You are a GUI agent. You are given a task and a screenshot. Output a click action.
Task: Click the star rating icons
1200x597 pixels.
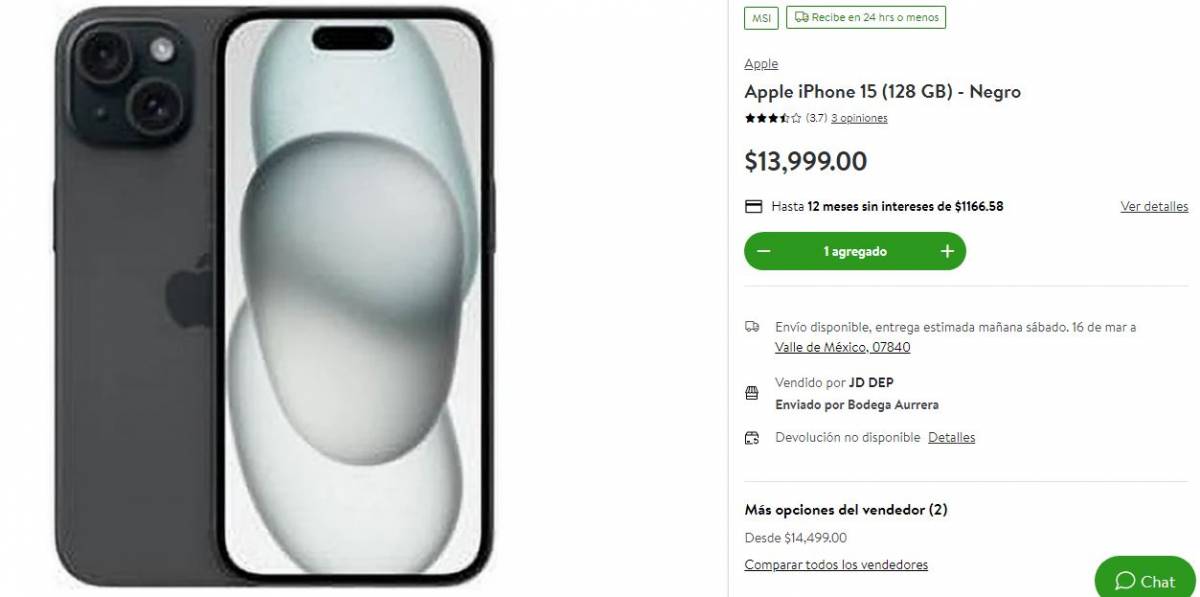click(772, 118)
